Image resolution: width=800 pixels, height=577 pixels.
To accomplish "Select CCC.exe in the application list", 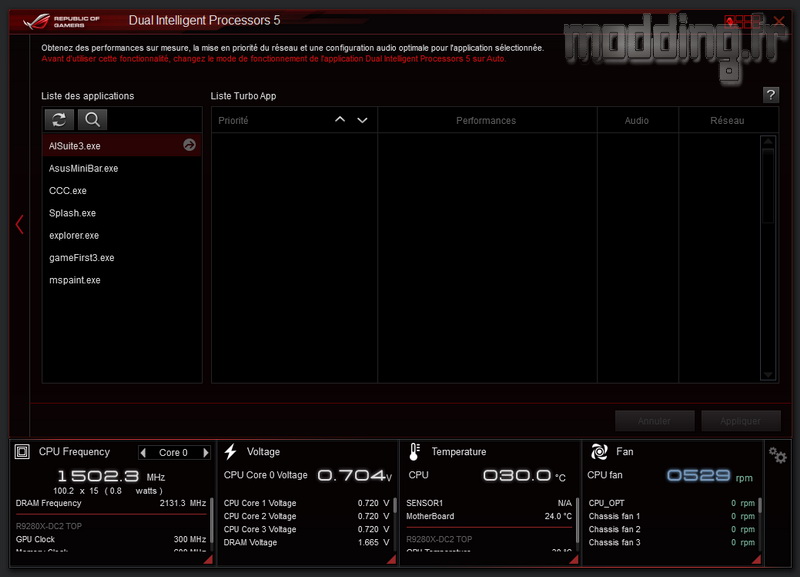I will click(122, 191).
